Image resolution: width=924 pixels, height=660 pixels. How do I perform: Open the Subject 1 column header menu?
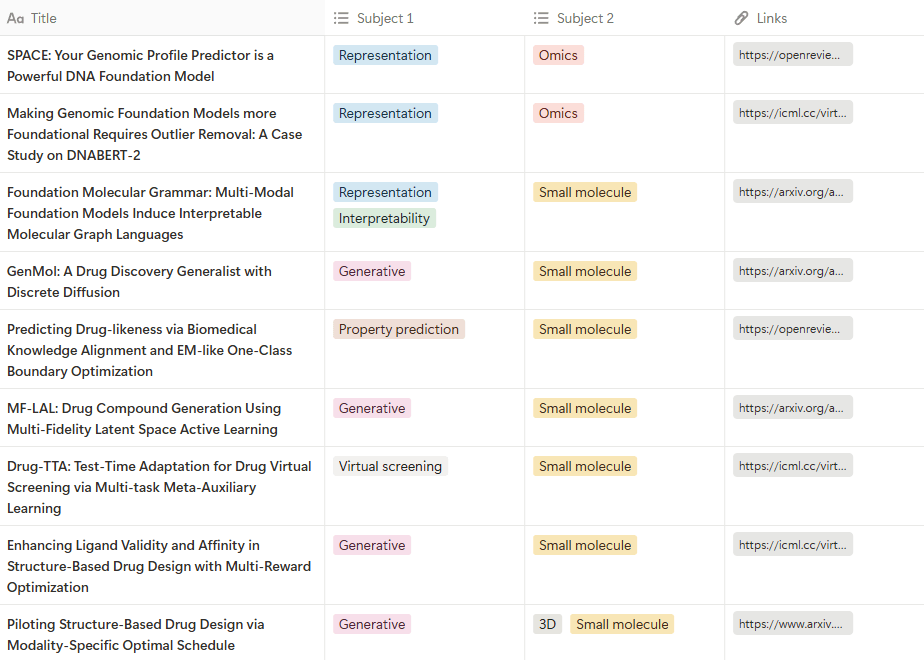point(424,18)
